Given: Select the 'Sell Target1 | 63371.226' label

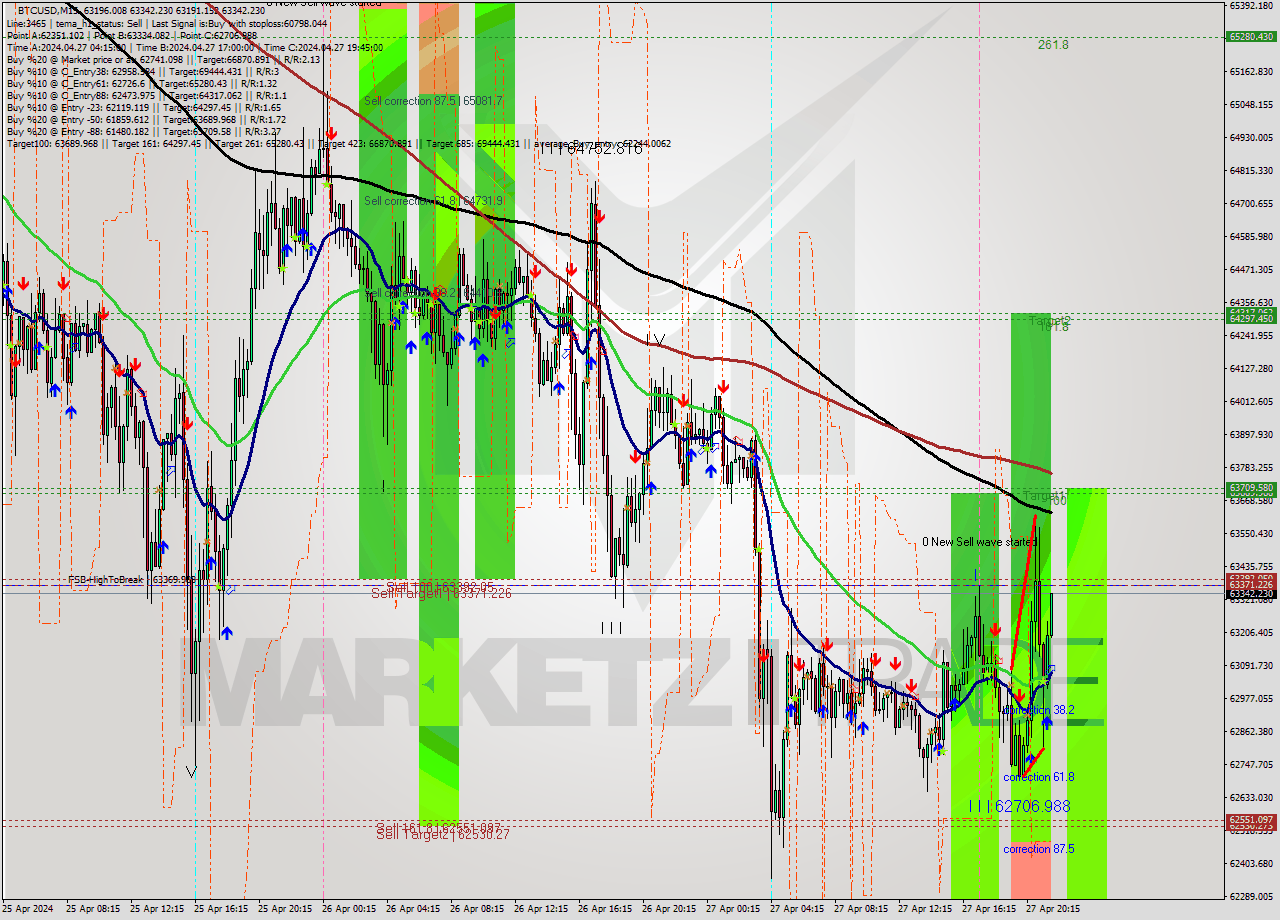Looking at the screenshot, I should [441, 593].
